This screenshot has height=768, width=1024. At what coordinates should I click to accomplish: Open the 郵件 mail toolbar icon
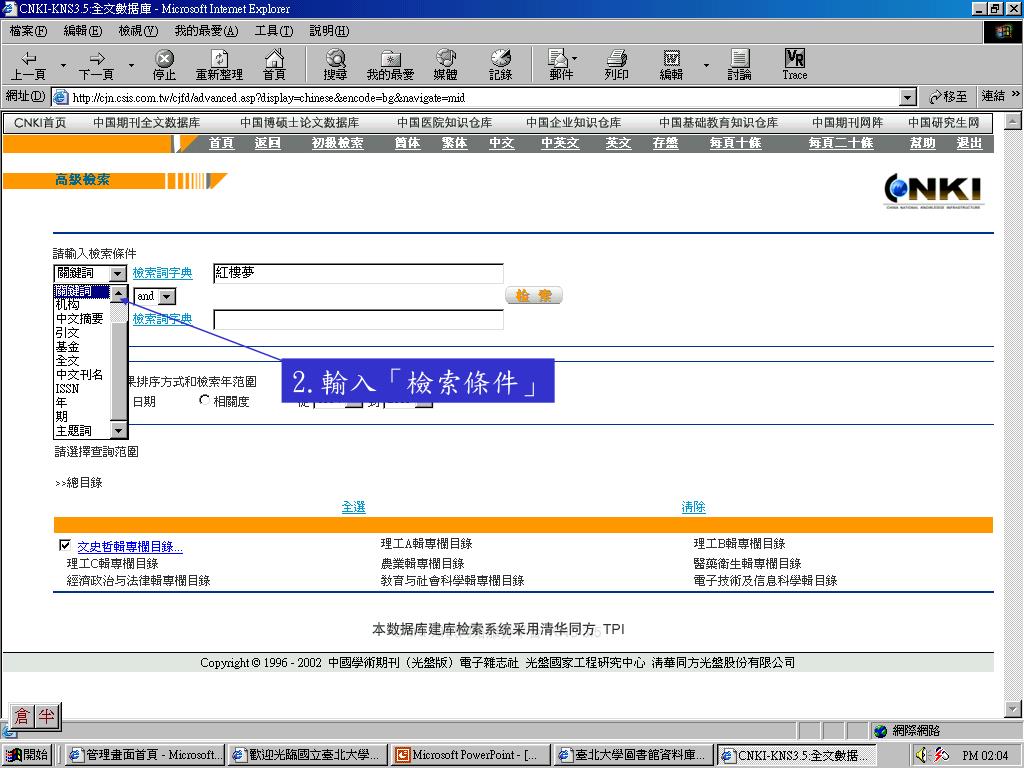coord(560,65)
